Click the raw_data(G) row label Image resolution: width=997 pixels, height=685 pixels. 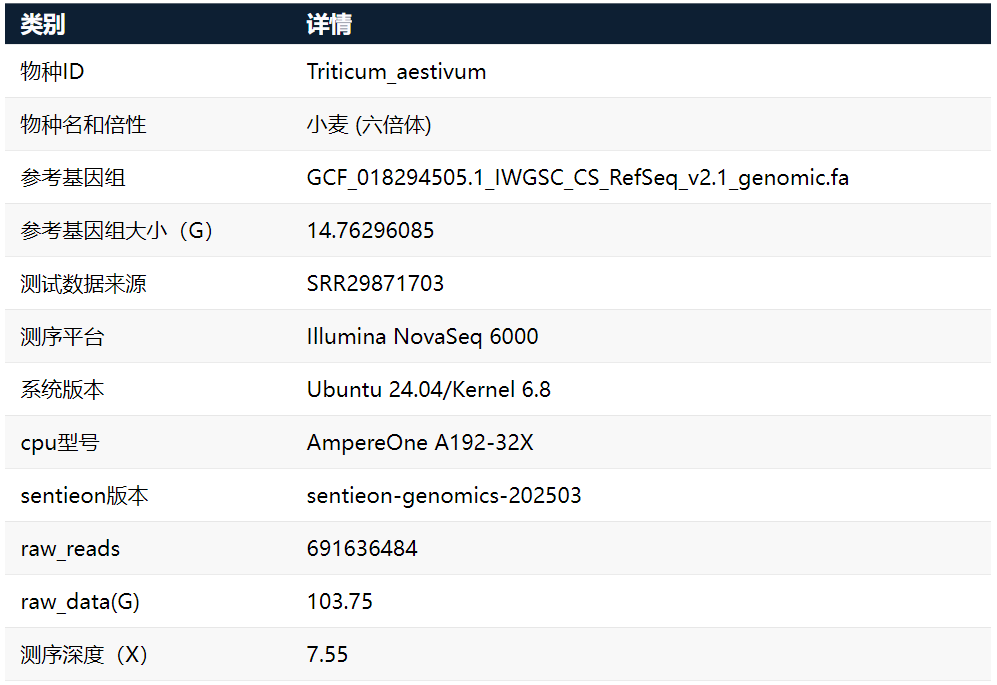(x=80, y=602)
